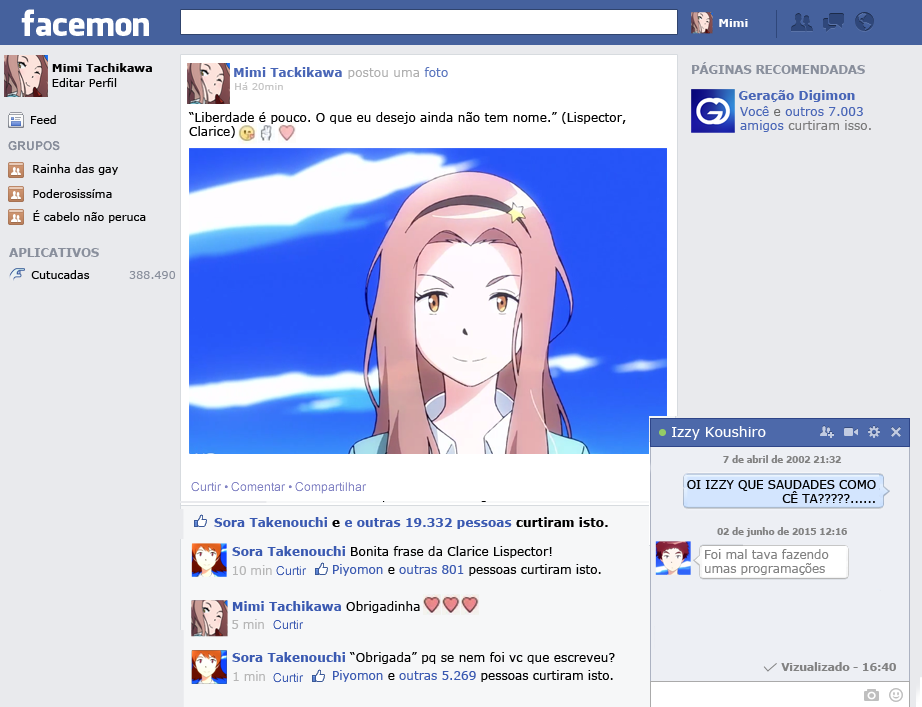Click icon beside Poderosissíma group
Image resolution: width=922 pixels, height=707 pixels.
[16, 194]
